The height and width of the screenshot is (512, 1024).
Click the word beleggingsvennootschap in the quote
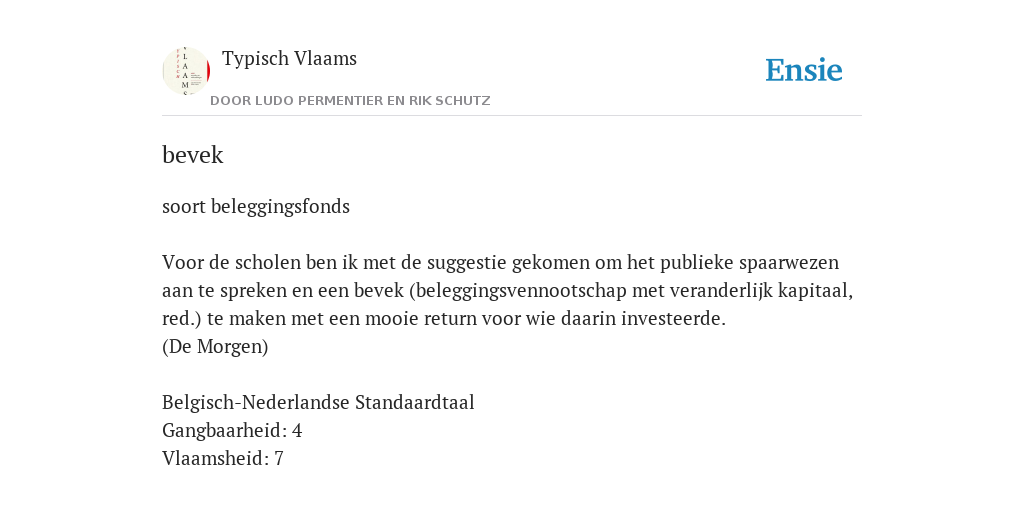click(x=522, y=291)
